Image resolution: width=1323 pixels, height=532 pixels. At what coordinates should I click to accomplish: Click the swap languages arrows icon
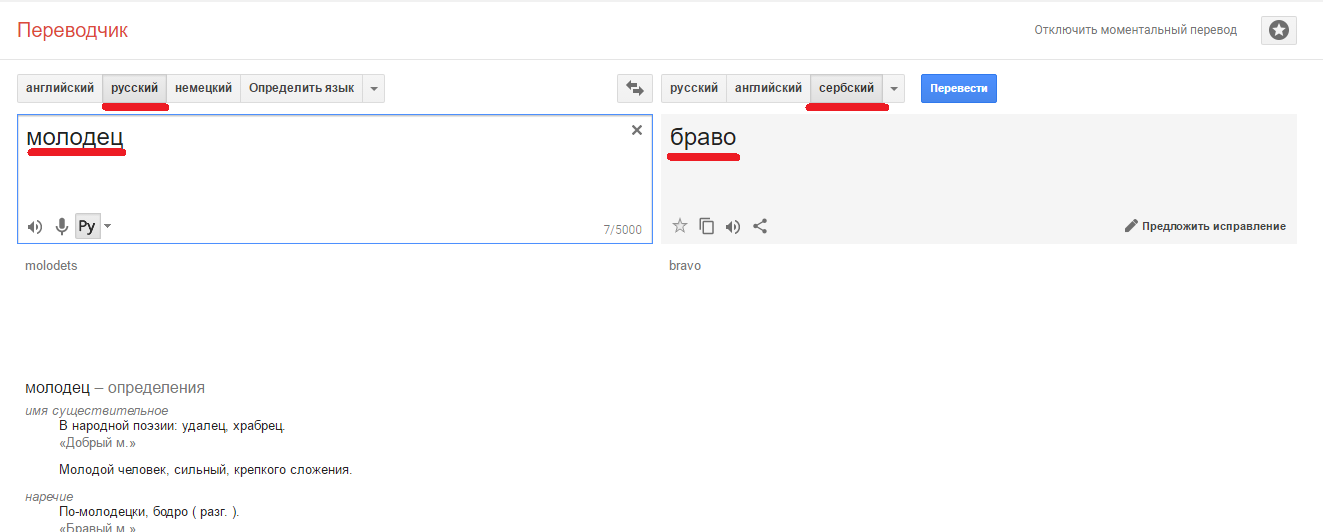[634, 88]
